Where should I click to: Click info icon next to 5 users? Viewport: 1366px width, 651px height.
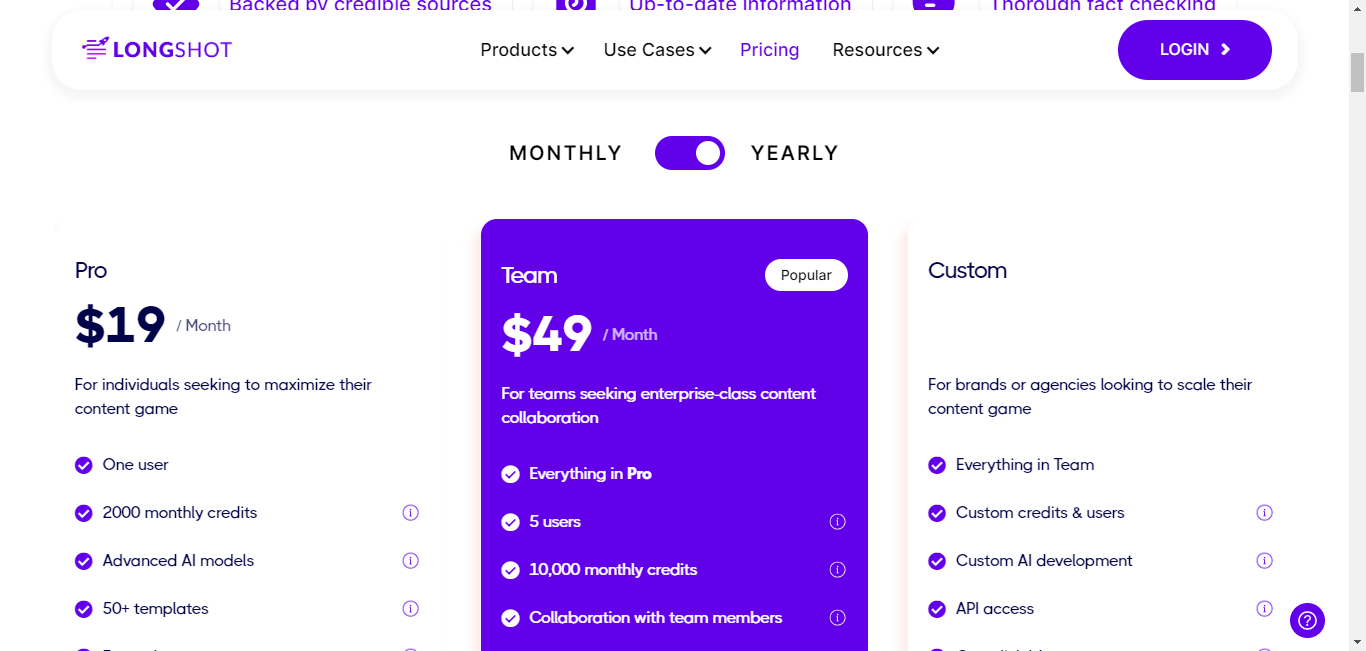click(x=838, y=522)
